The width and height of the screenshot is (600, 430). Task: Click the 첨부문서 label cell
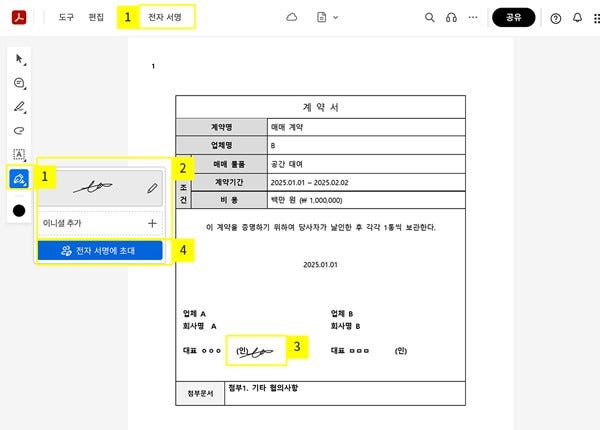[x=200, y=393]
